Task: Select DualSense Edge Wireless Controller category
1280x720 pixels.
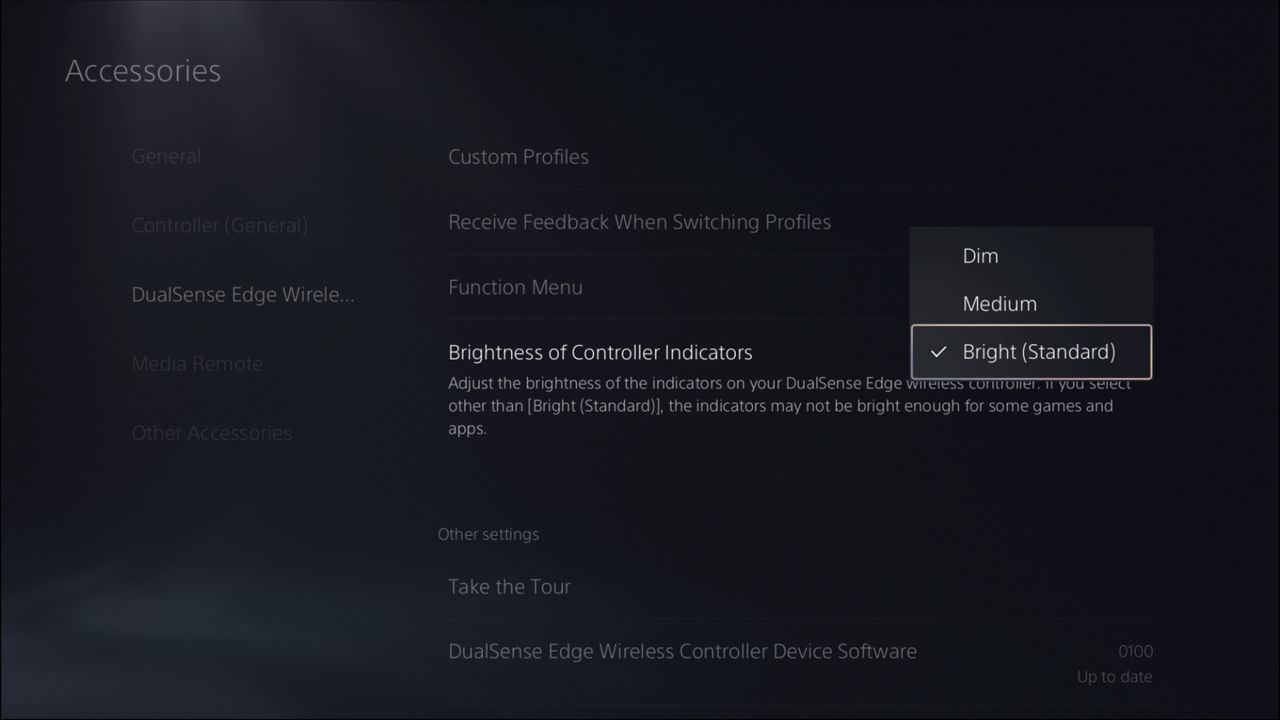Action: [243, 295]
